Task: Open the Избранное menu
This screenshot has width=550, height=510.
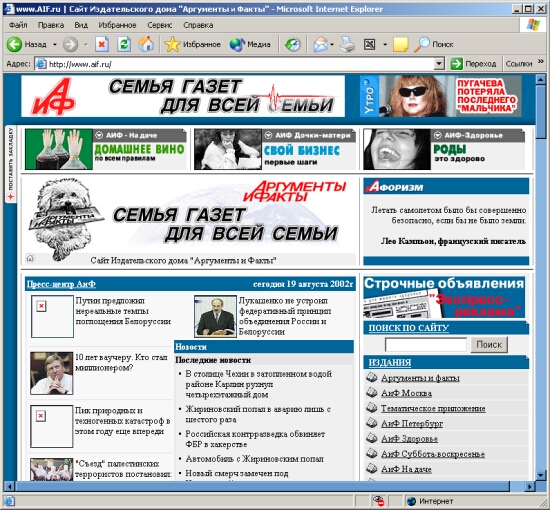Action: (117, 25)
